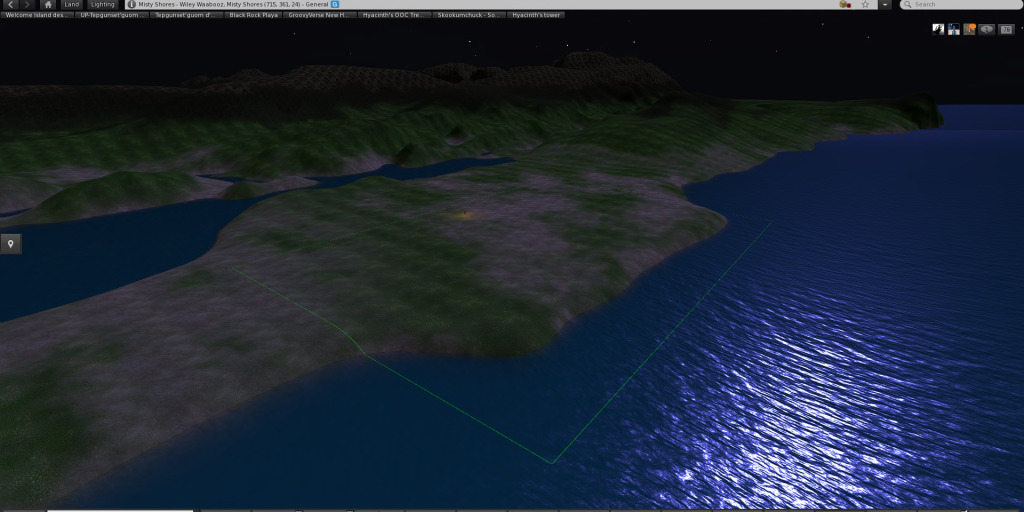This screenshot has height=512, width=1024.
Task: Click the no-build parcel status icon
Action: (845, 5)
